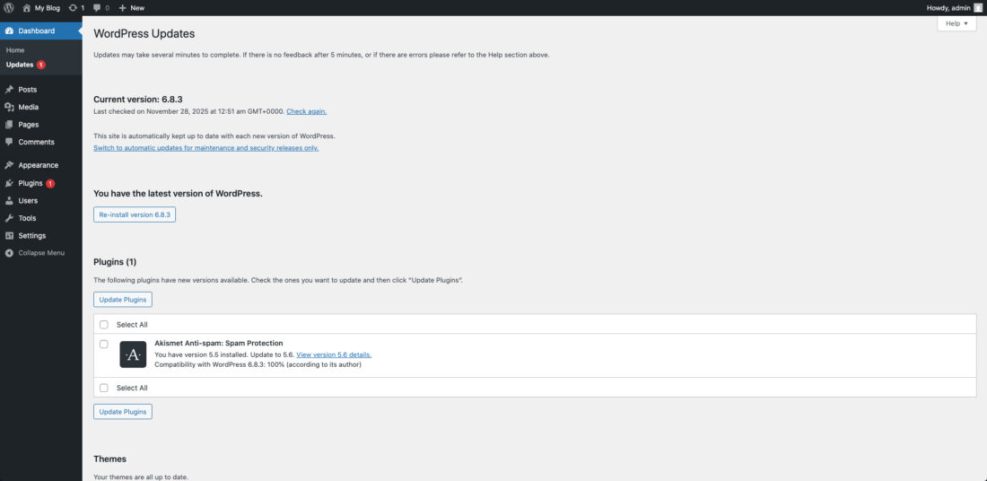Open the Settings menu label
Viewport: 987px width, 481px height.
32,235
